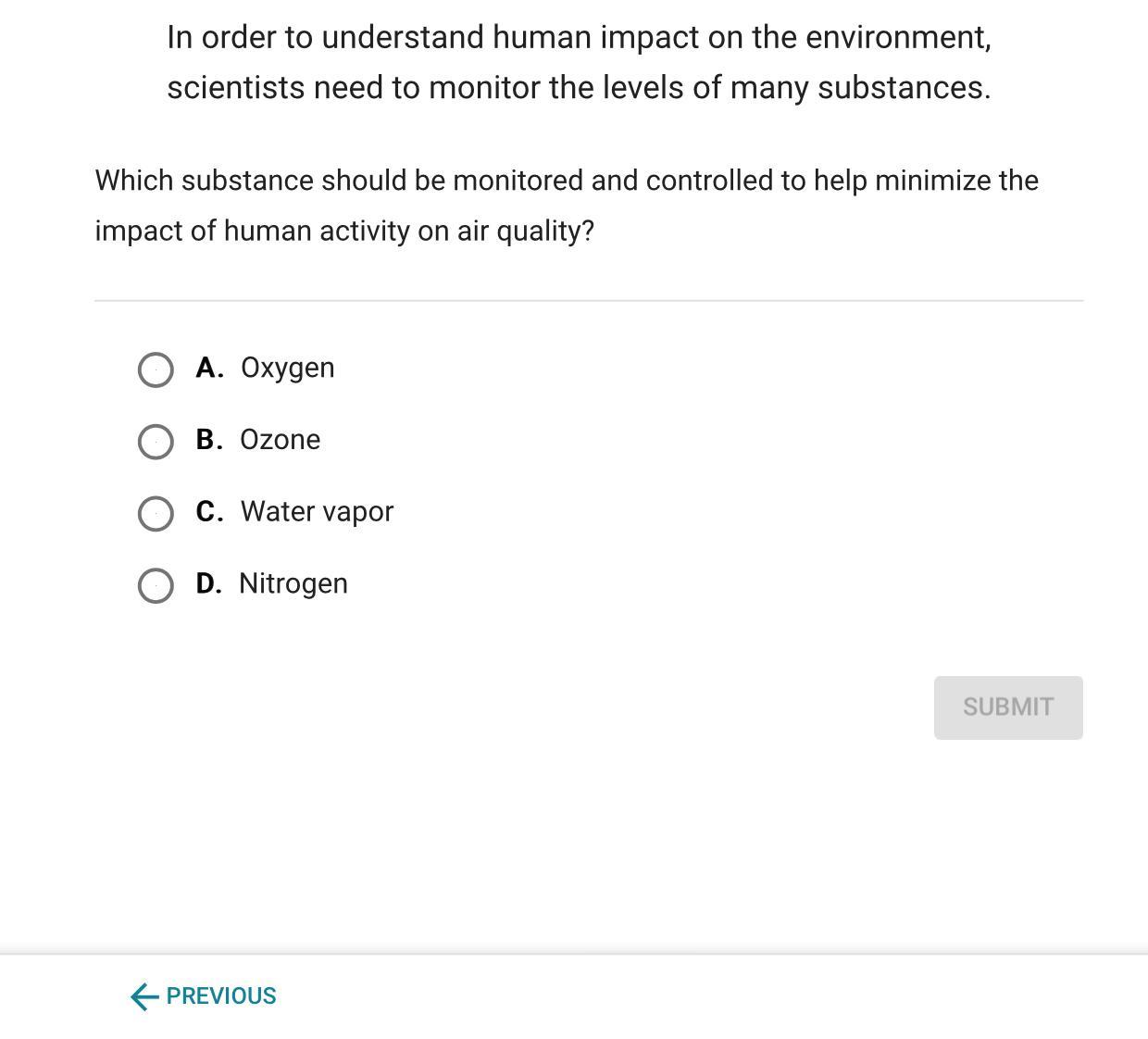The width and height of the screenshot is (1148, 1039).
Task: Choose the Ozone radio button
Action: (155, 442)
